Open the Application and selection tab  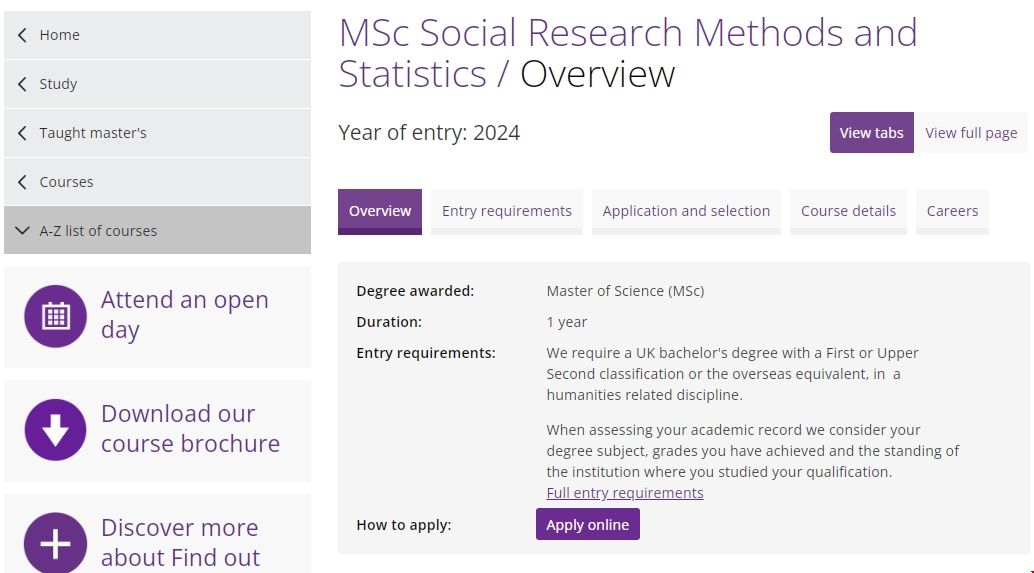(686, 211)
